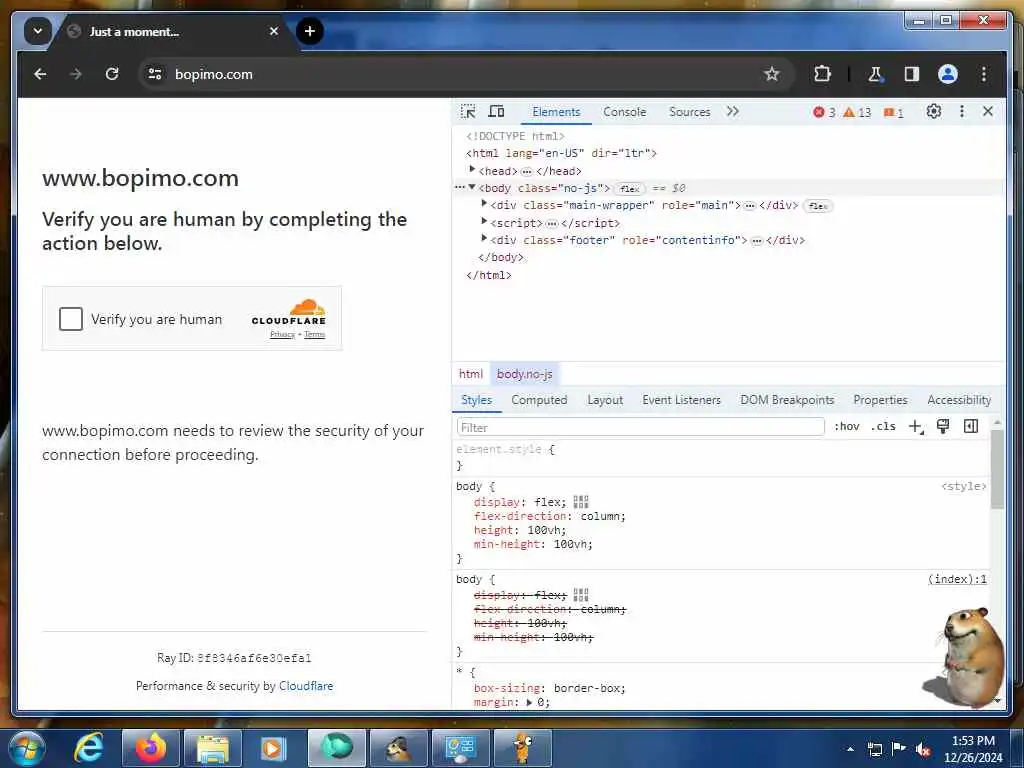Expand the margin shorthand property triangle
Viewport: 1024px width, 768px height.
tap(530, 703)
